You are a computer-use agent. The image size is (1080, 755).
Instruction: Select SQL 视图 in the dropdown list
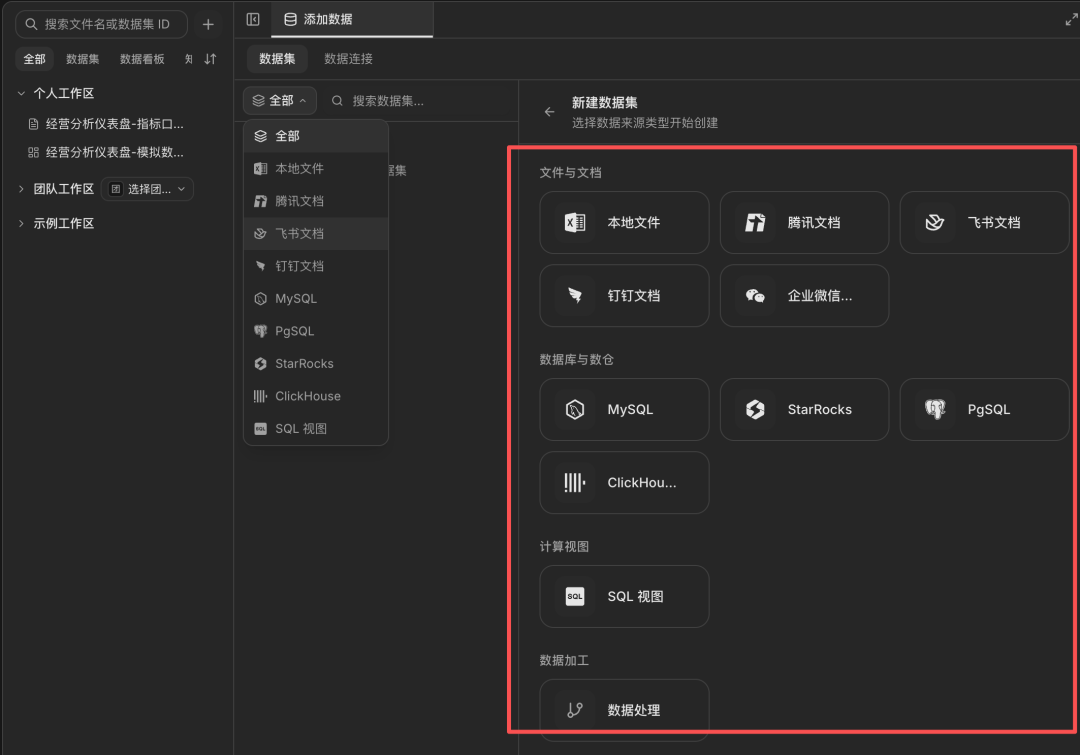tap(315, 428)
